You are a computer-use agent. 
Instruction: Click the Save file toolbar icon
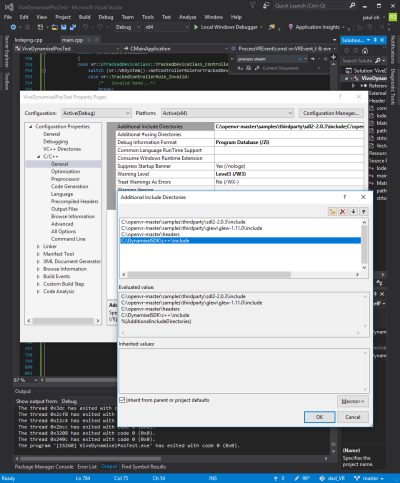tap(64, 27)
